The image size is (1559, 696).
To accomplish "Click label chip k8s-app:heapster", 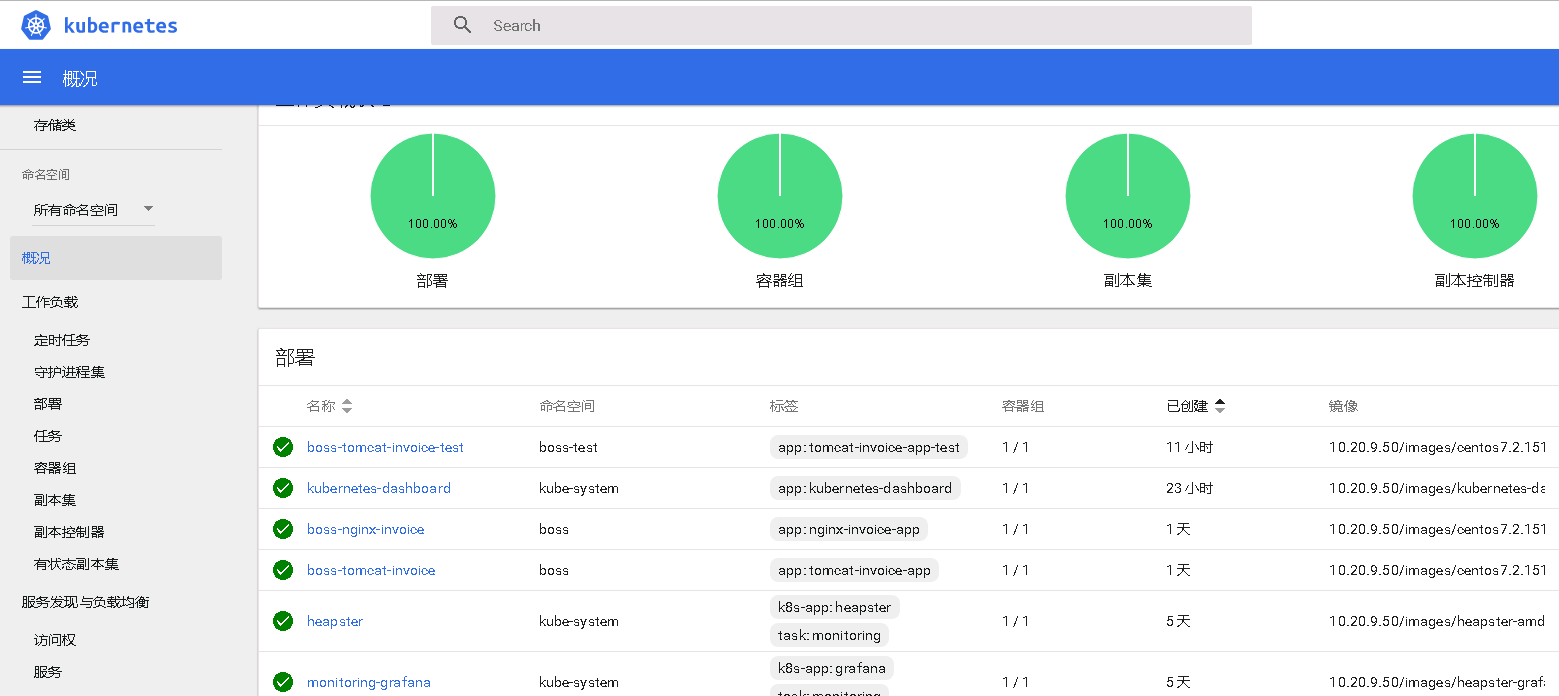I will [835, 607].
